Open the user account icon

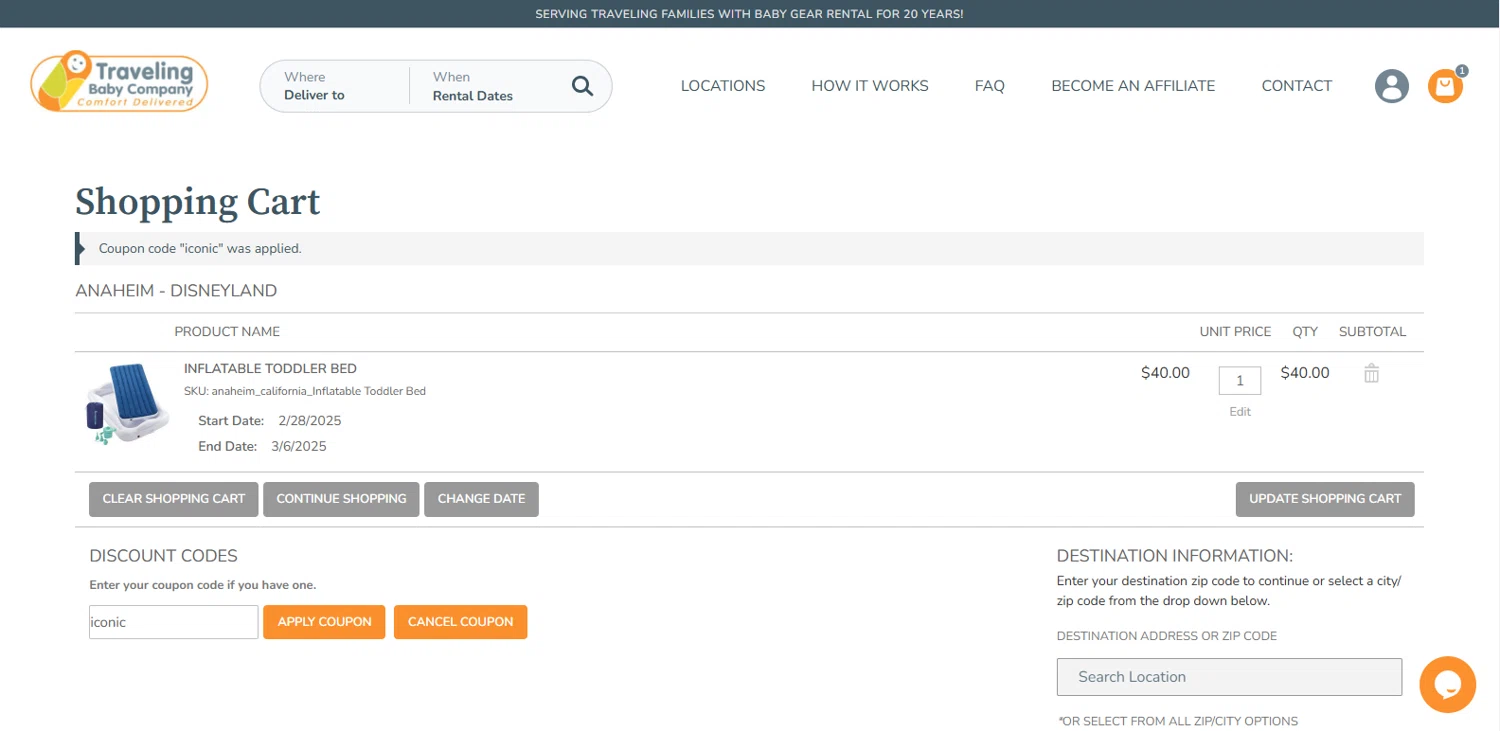(x=1391, y=86)
